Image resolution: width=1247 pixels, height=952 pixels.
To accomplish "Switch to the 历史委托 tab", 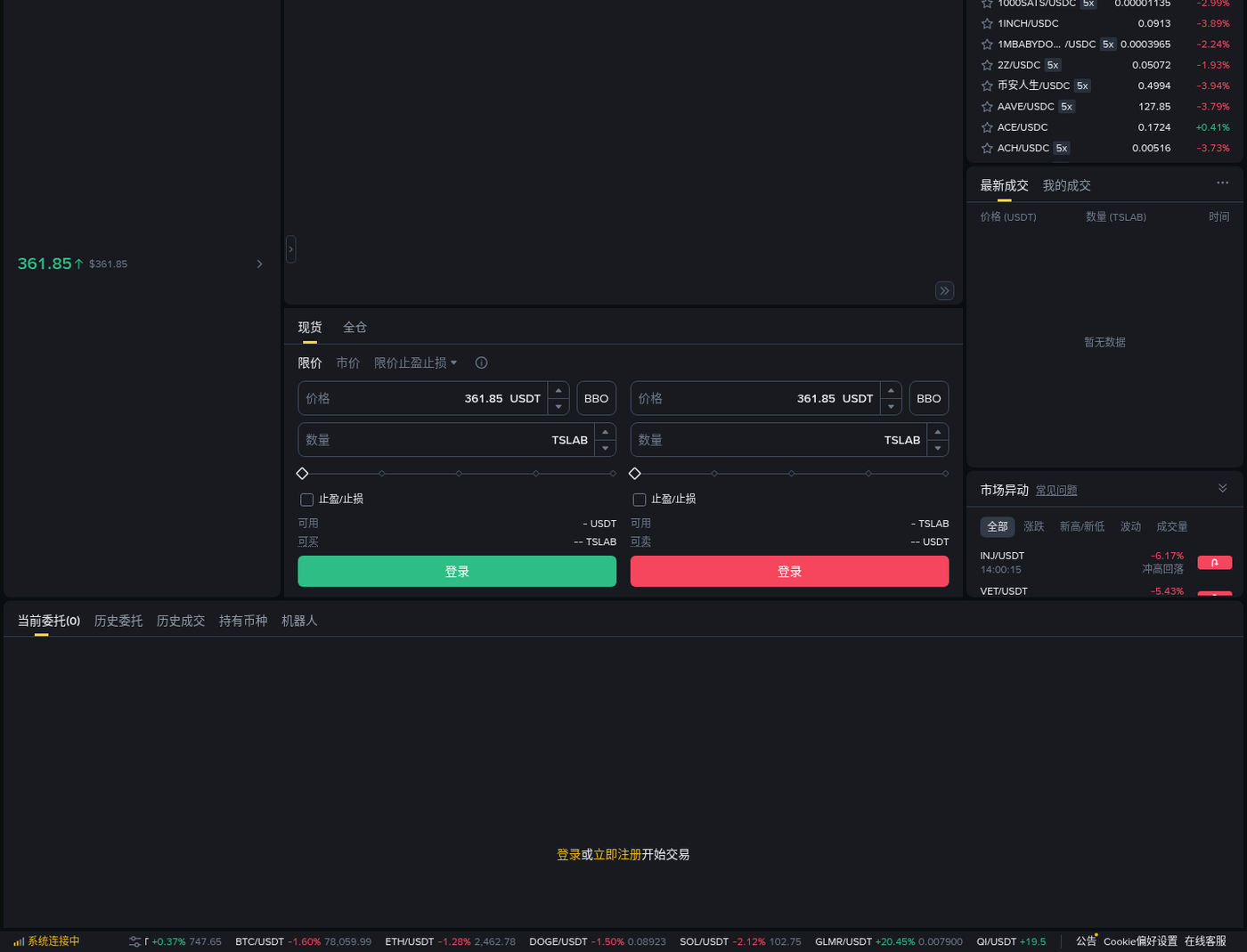I will pyautogui.click(x=118, y=621).
